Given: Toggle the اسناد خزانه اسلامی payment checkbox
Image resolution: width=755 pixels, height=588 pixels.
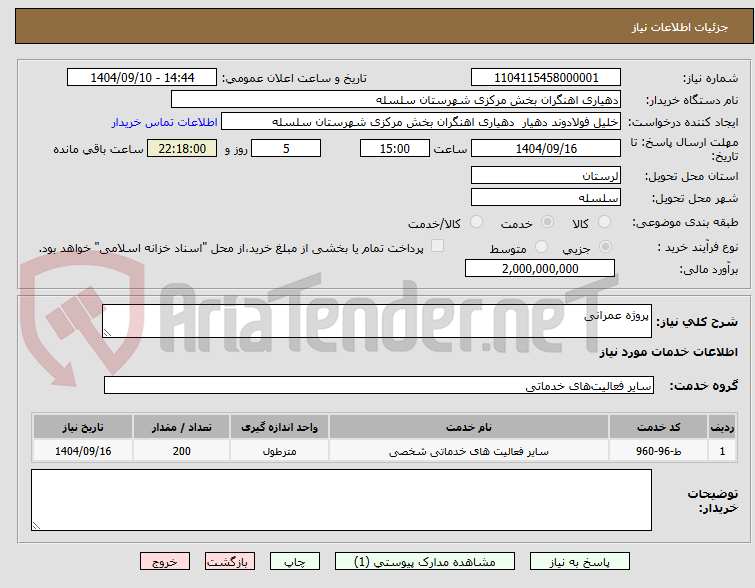Looking at the screenshot, I should [x=437, y=246].
